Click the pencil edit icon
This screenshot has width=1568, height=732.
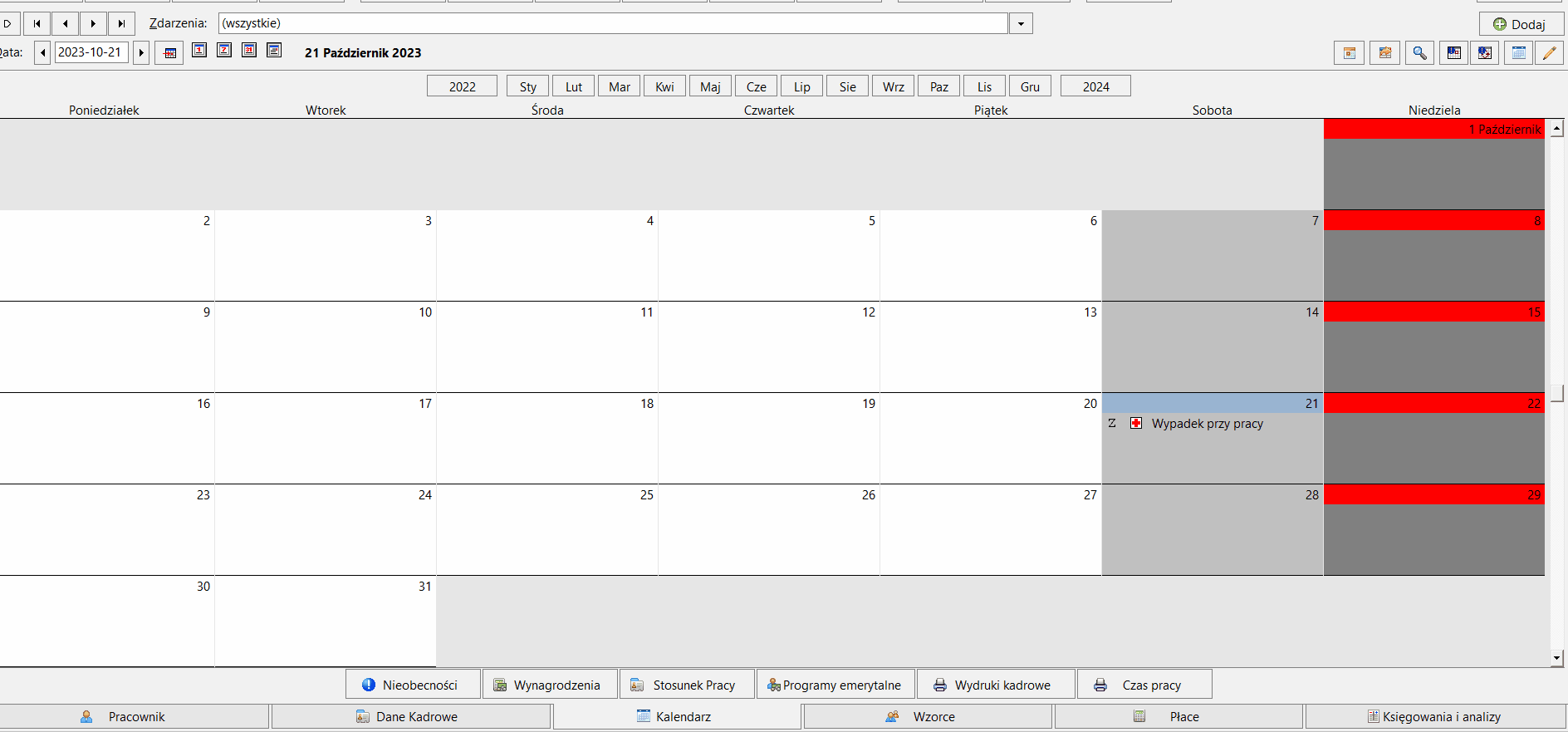(x=1549, y=53)
